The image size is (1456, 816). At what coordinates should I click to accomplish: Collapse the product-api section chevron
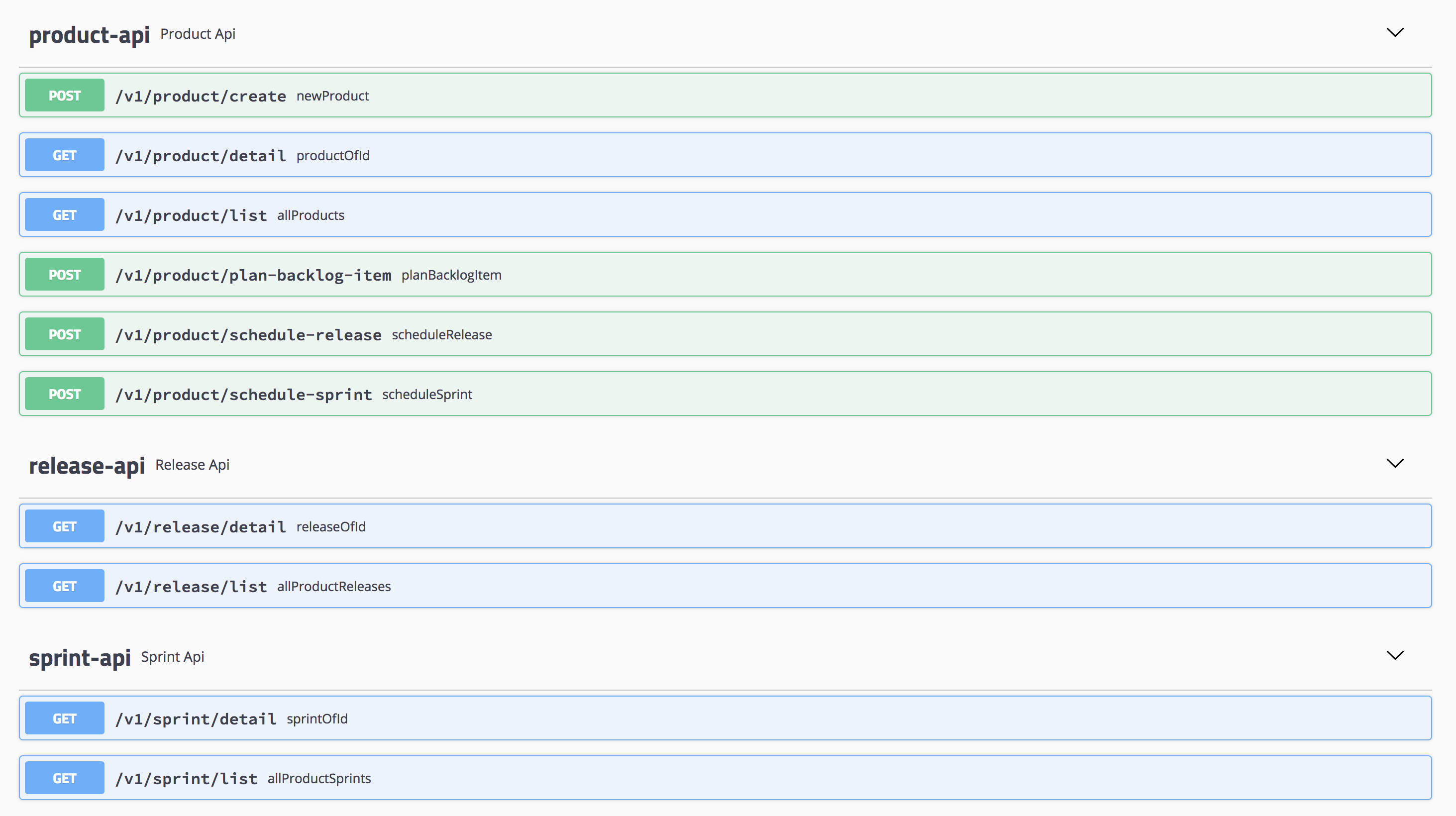pos(1394,33)
